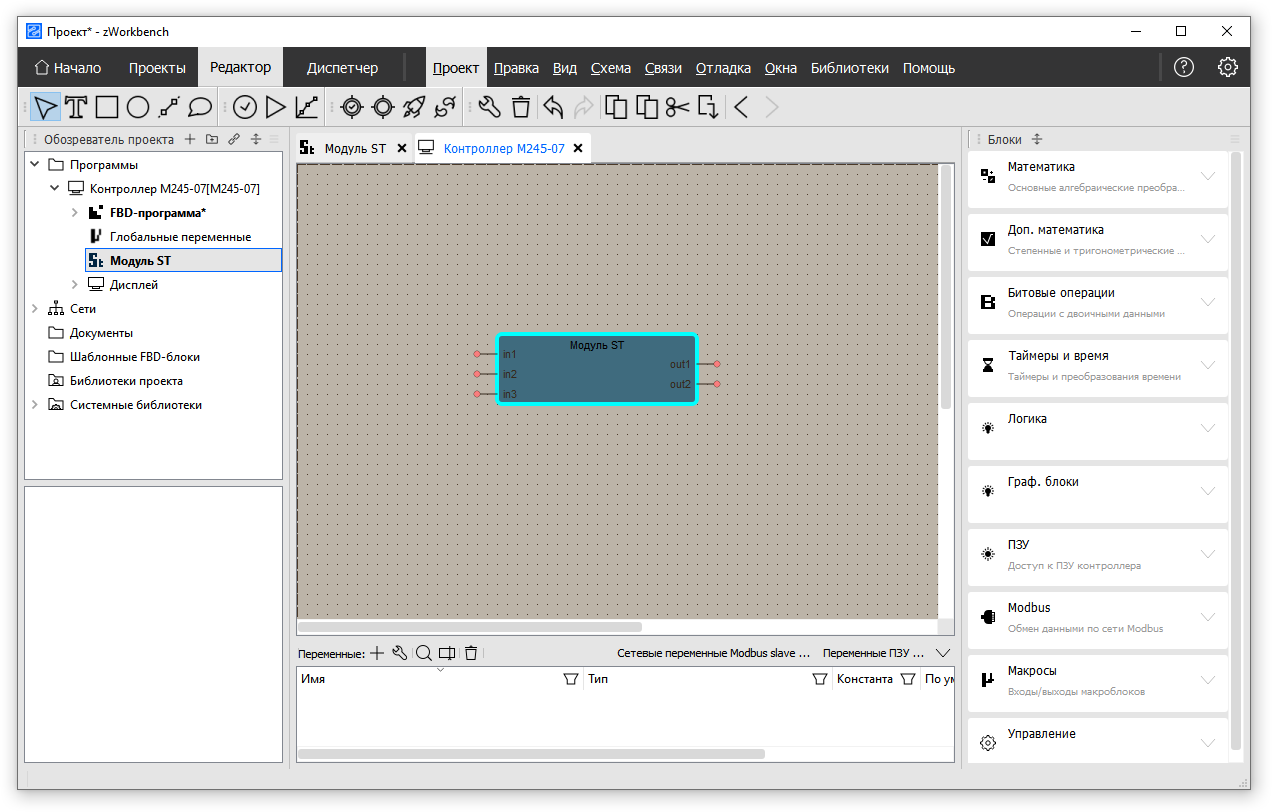Go to the Диспетчер section
This screenshot has height=812, width=1272.
point(342,68)
